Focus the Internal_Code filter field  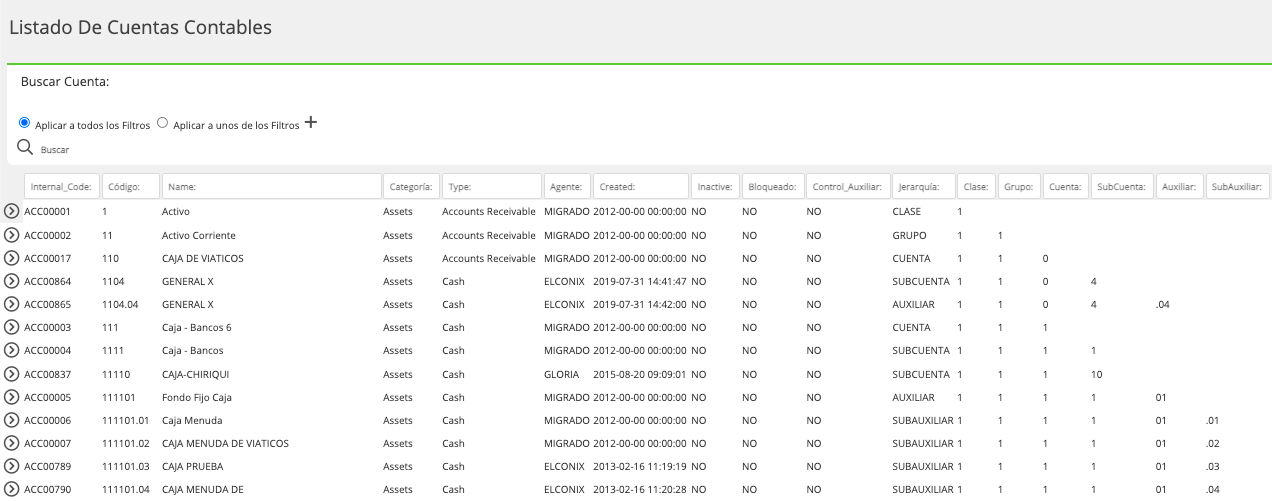tap(61, 186)
